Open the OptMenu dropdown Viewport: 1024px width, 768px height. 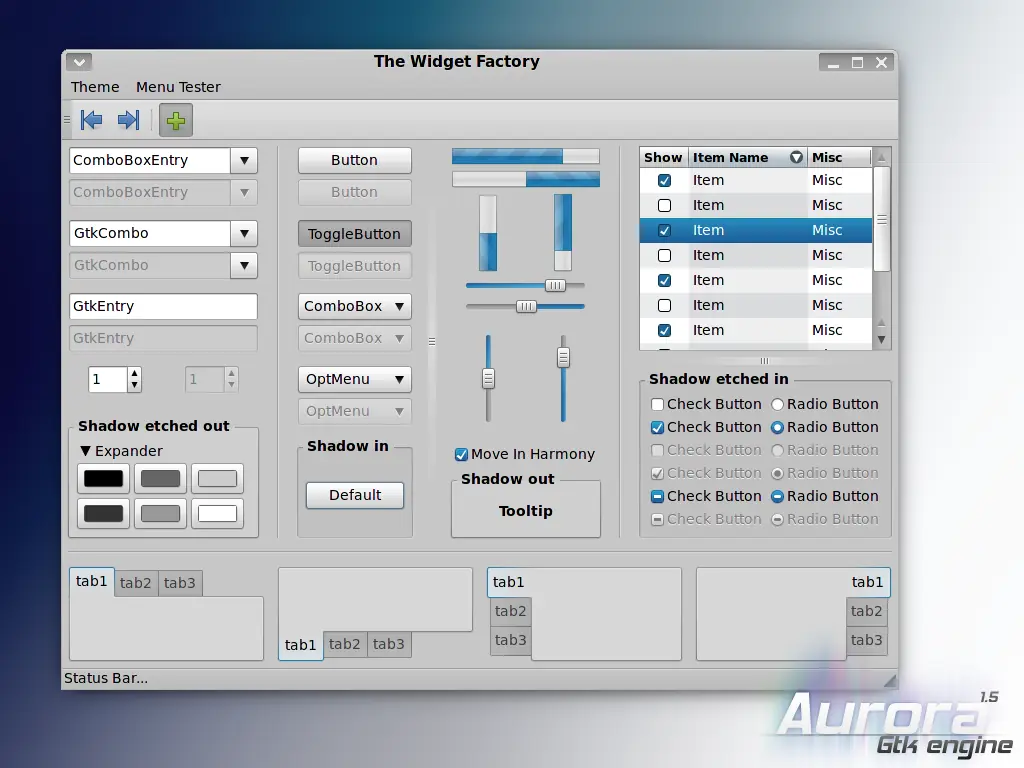[x=355, y=379]
